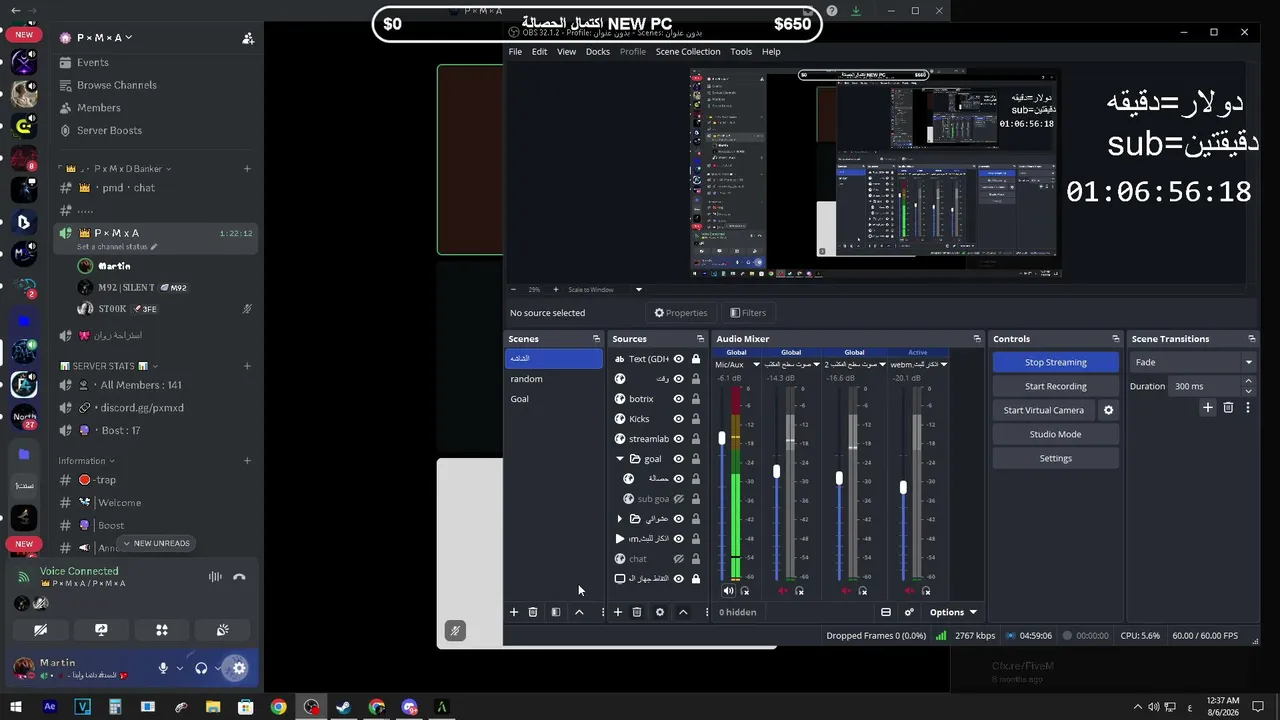Click the Start Recording button
This screenshot has width=1280, height=720.
pyautogui.click(x=1056, y=386)
